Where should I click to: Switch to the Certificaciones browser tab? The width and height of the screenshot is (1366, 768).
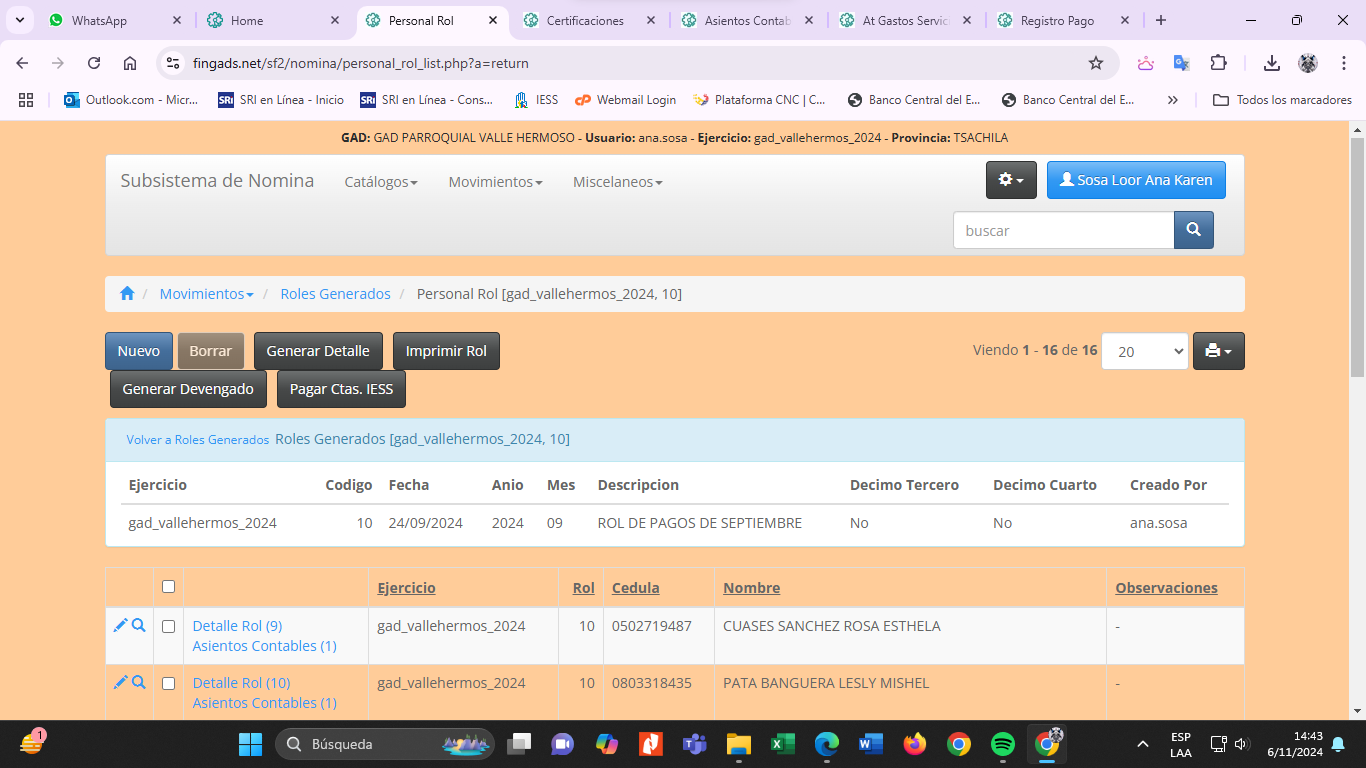[585, 20]
